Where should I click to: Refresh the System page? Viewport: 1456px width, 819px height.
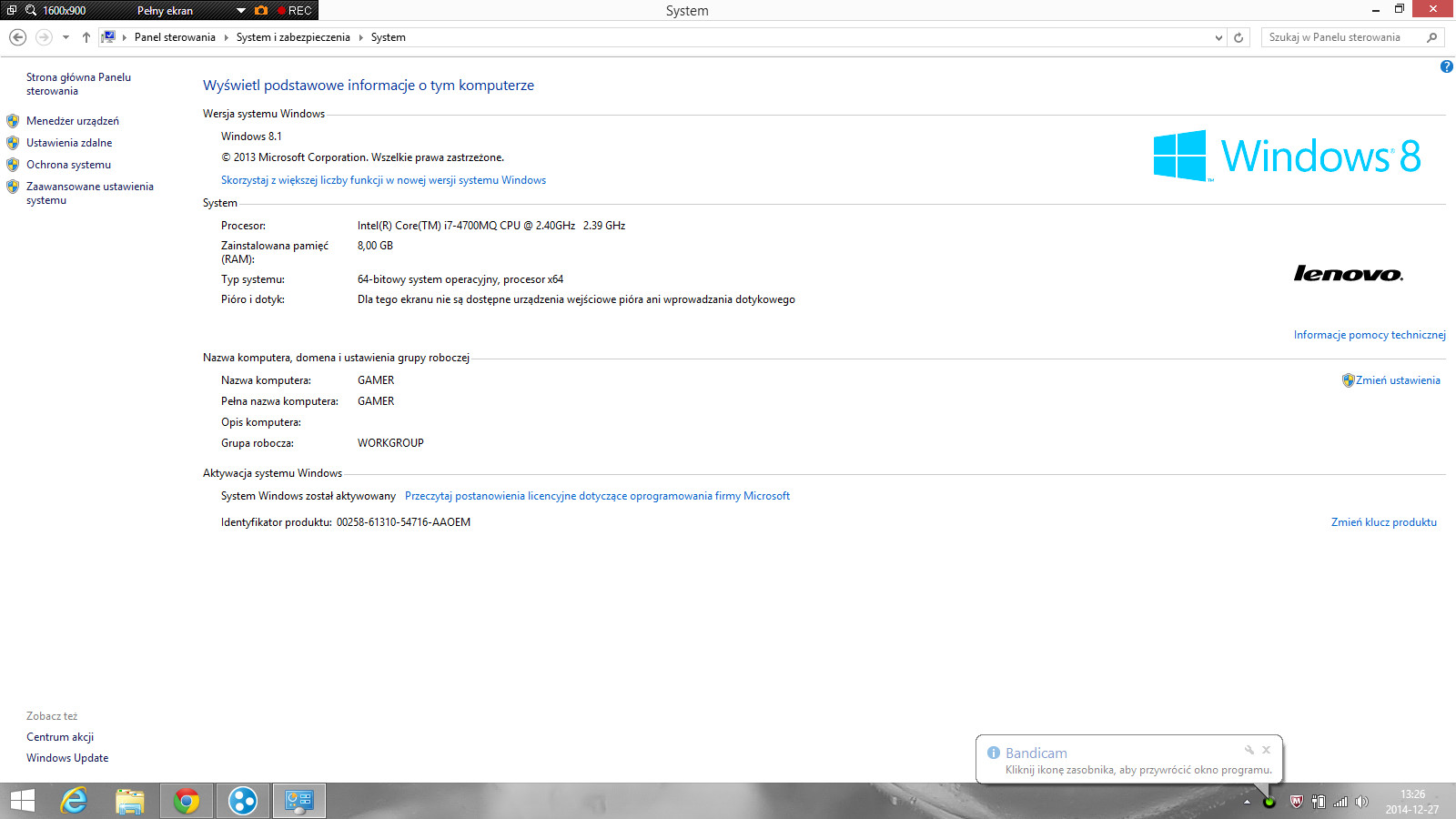pos(1239,37)
